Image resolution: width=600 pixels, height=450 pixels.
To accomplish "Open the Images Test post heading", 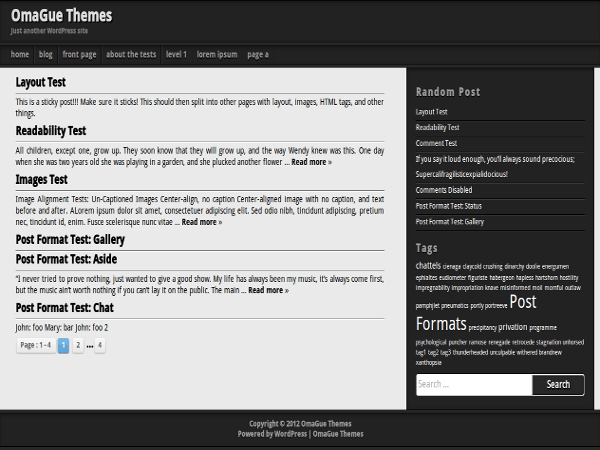I will point(41,179).
